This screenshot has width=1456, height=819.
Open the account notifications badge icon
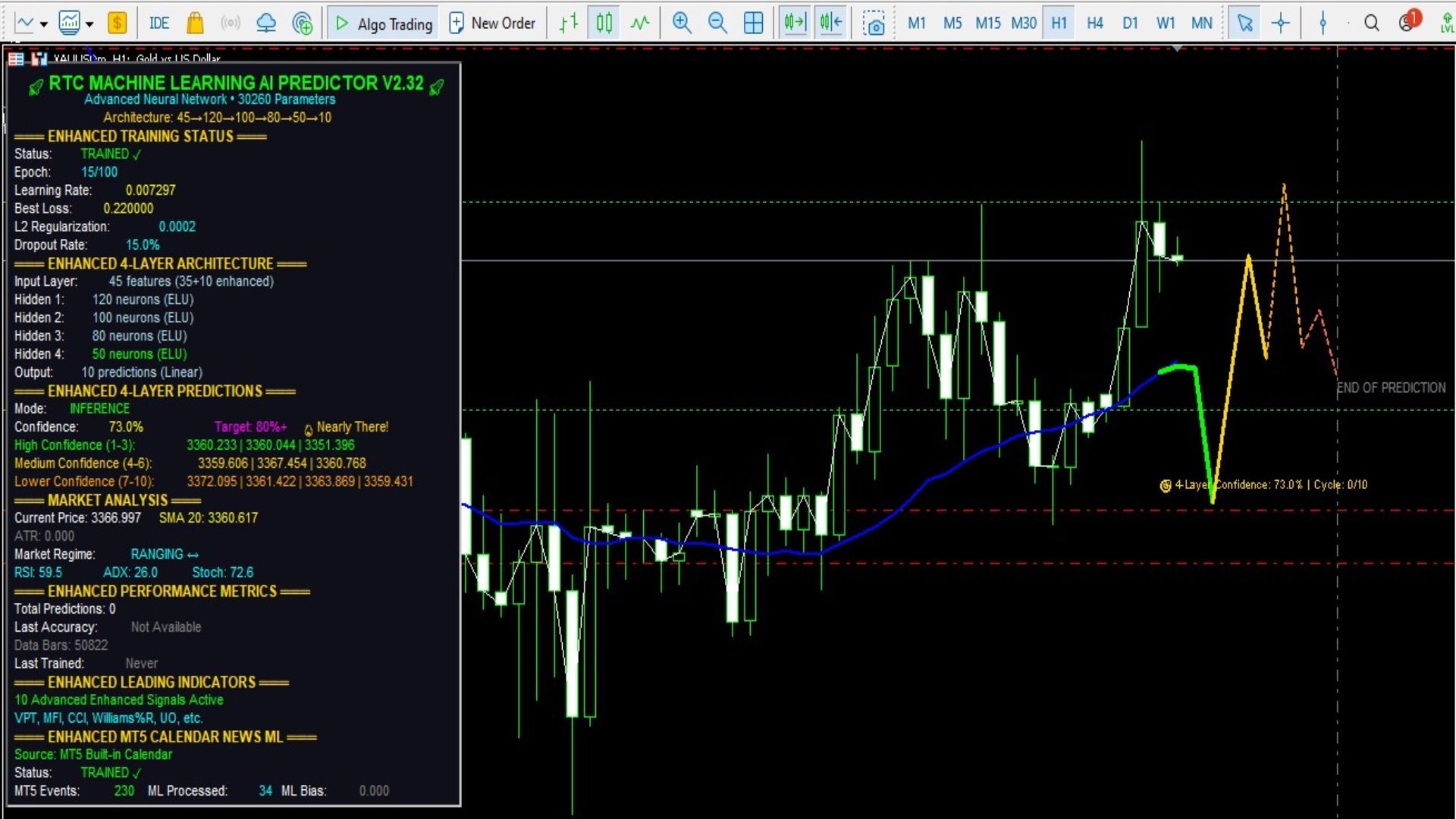pos(1409,21)
